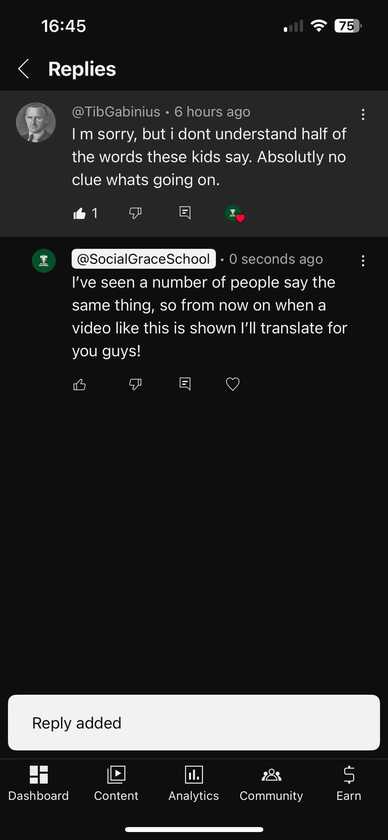Open more options for SocialGraceSchool reply
This screenshot has height=840, width=388.
[x=363, y=261]
